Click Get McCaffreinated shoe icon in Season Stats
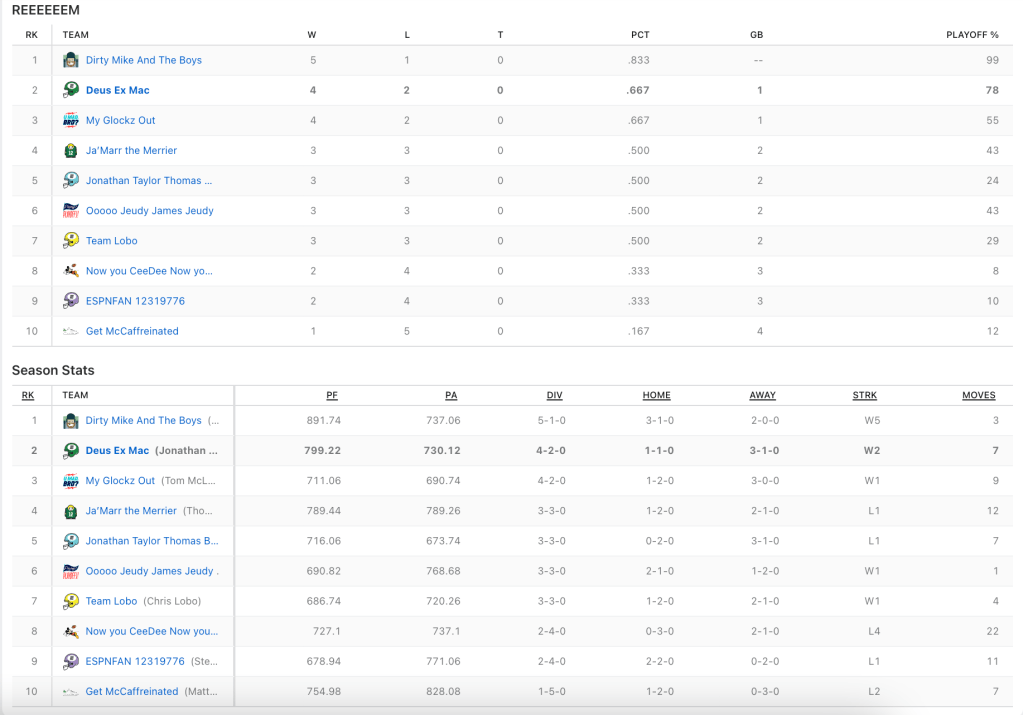Viewport: 1023px width, 715px height. [x=71, y=691]
